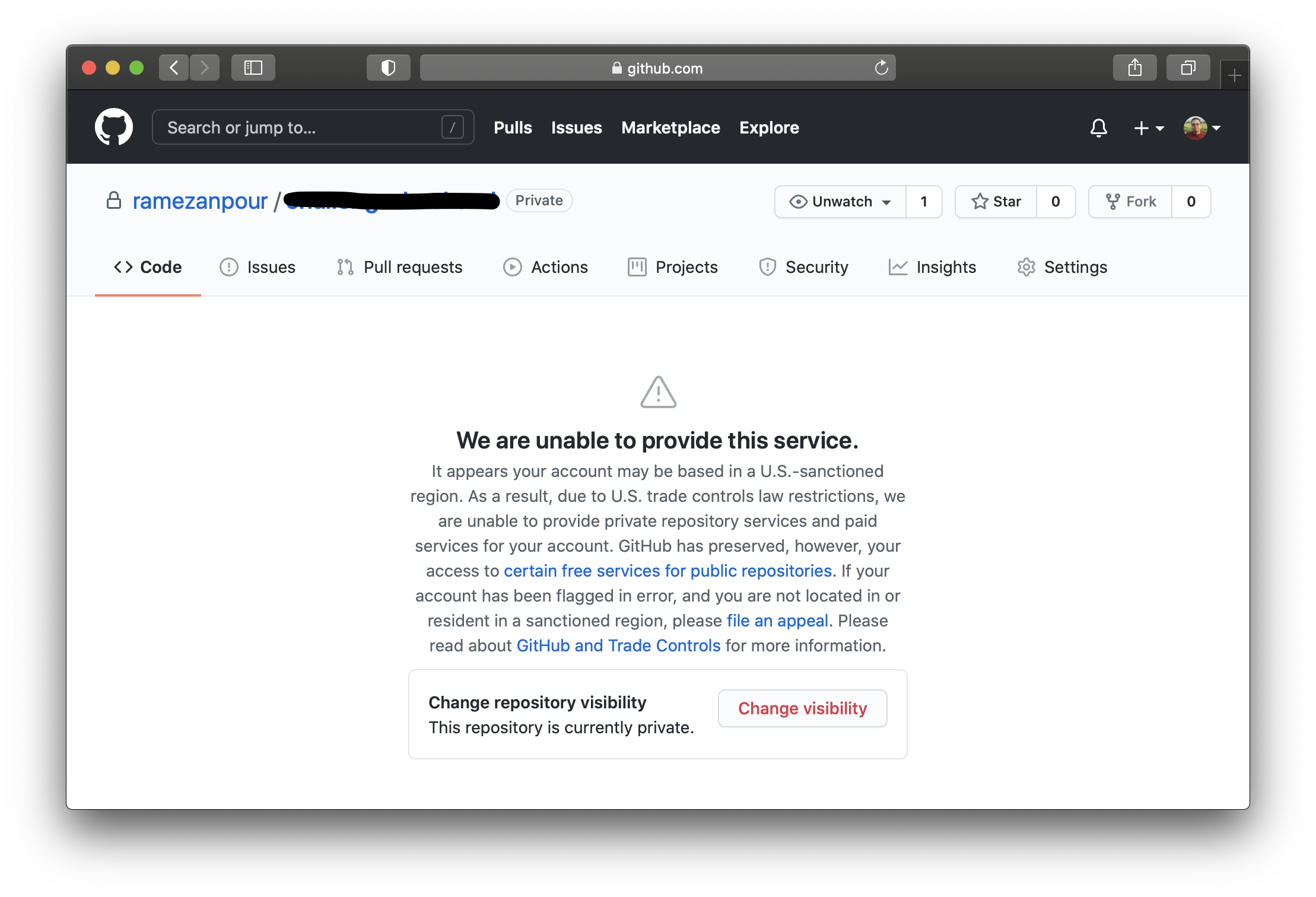Click the github.com address bar

(657, 68)
